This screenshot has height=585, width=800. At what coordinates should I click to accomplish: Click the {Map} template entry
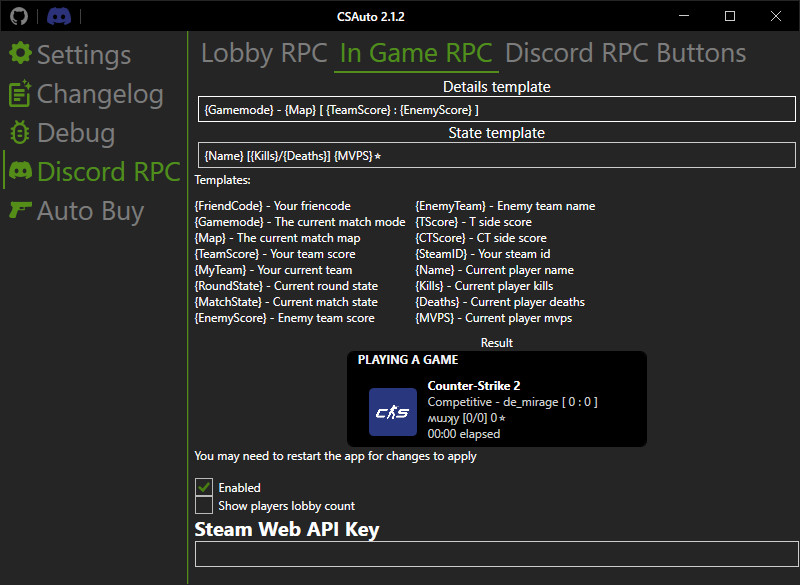pos(277,238)
